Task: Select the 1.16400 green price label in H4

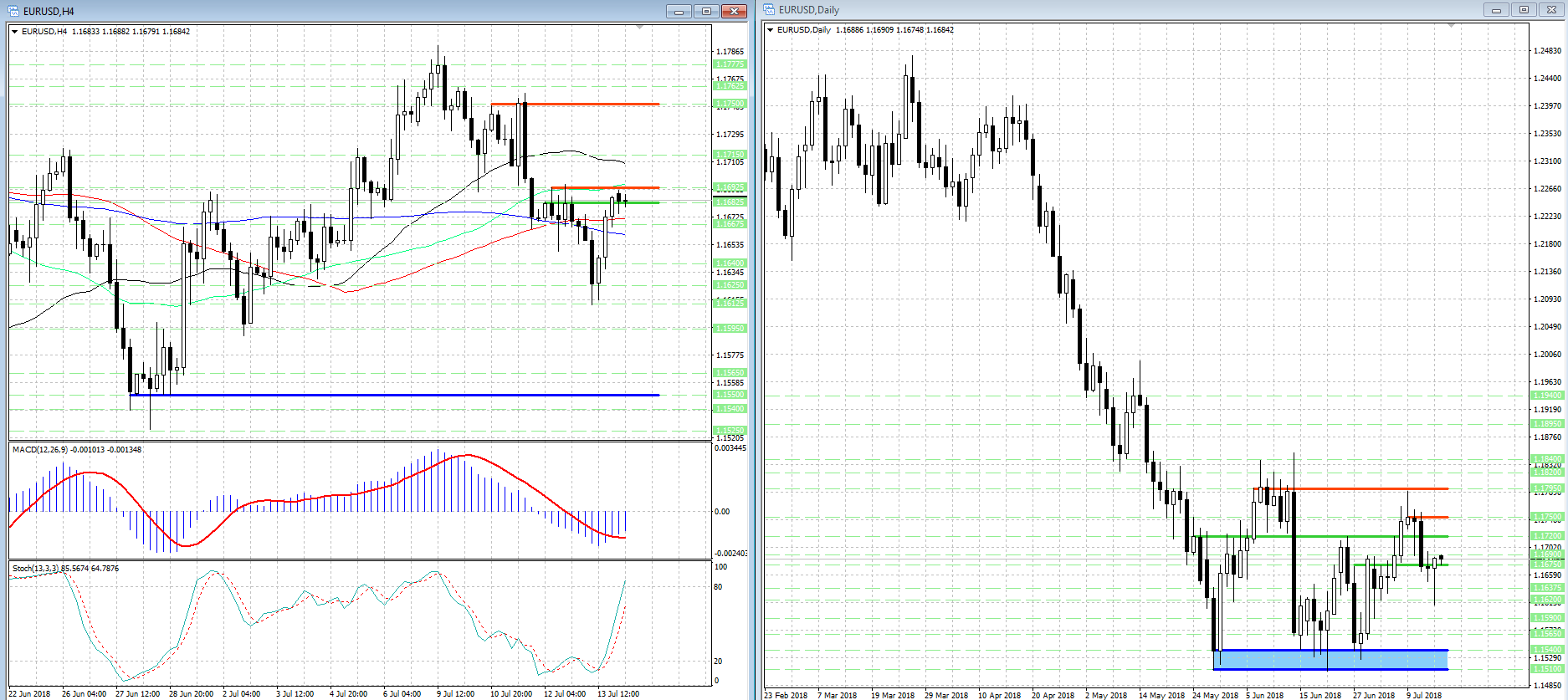Action: [x=730, y=263]
